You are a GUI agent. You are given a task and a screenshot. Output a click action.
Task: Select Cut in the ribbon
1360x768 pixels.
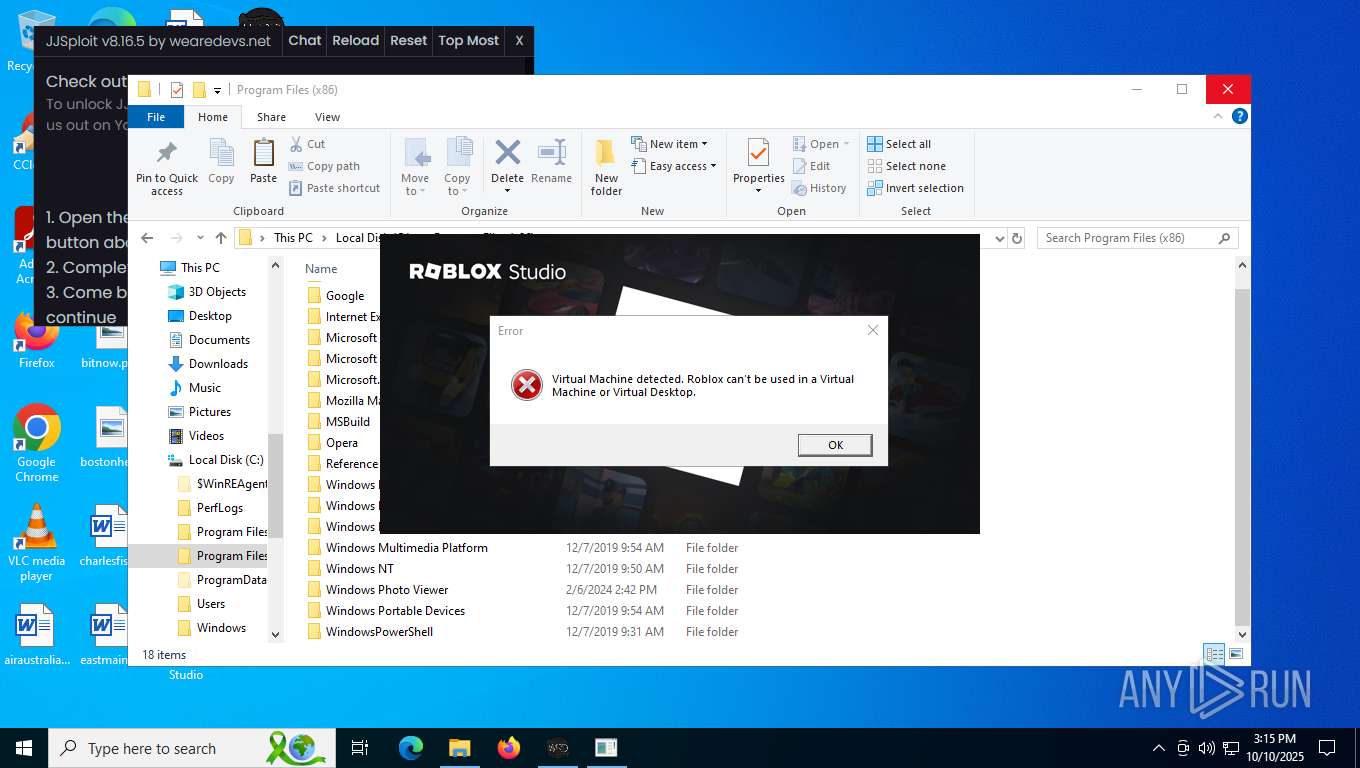pyautogui.click(x=308, y=144)
